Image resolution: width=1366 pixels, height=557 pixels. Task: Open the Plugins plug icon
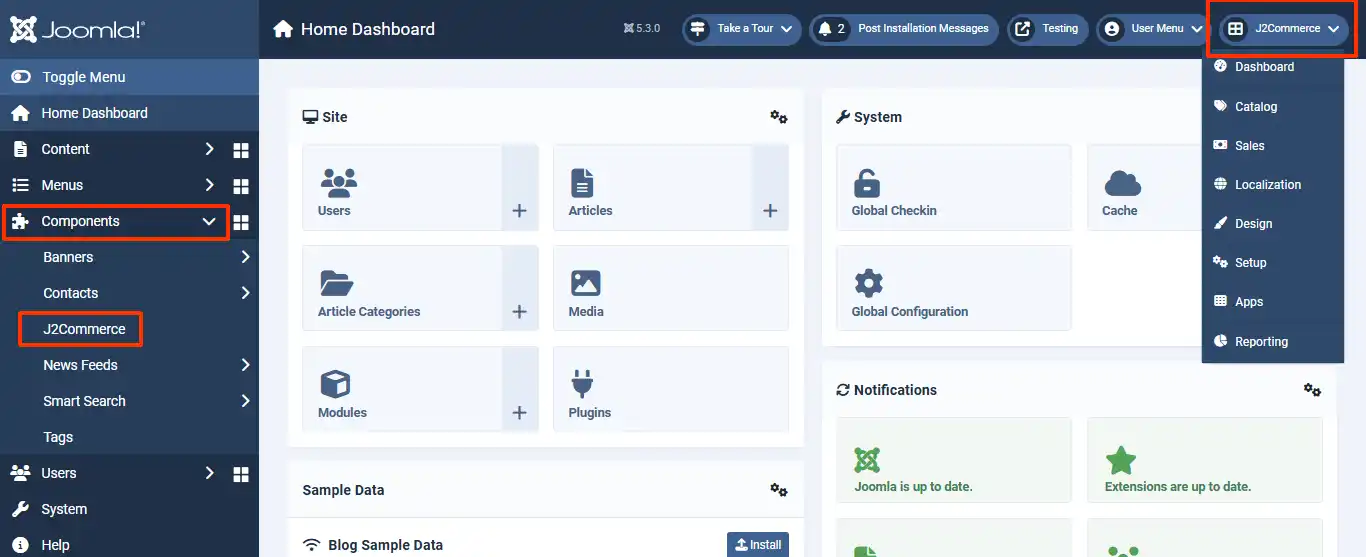[582, 384]
